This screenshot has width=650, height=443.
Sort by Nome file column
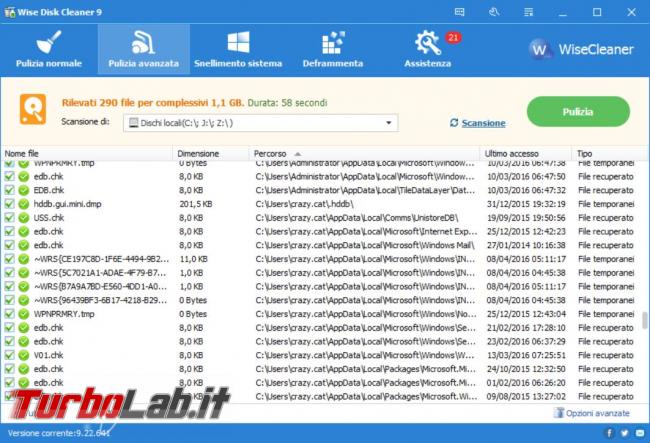(86, 153)
